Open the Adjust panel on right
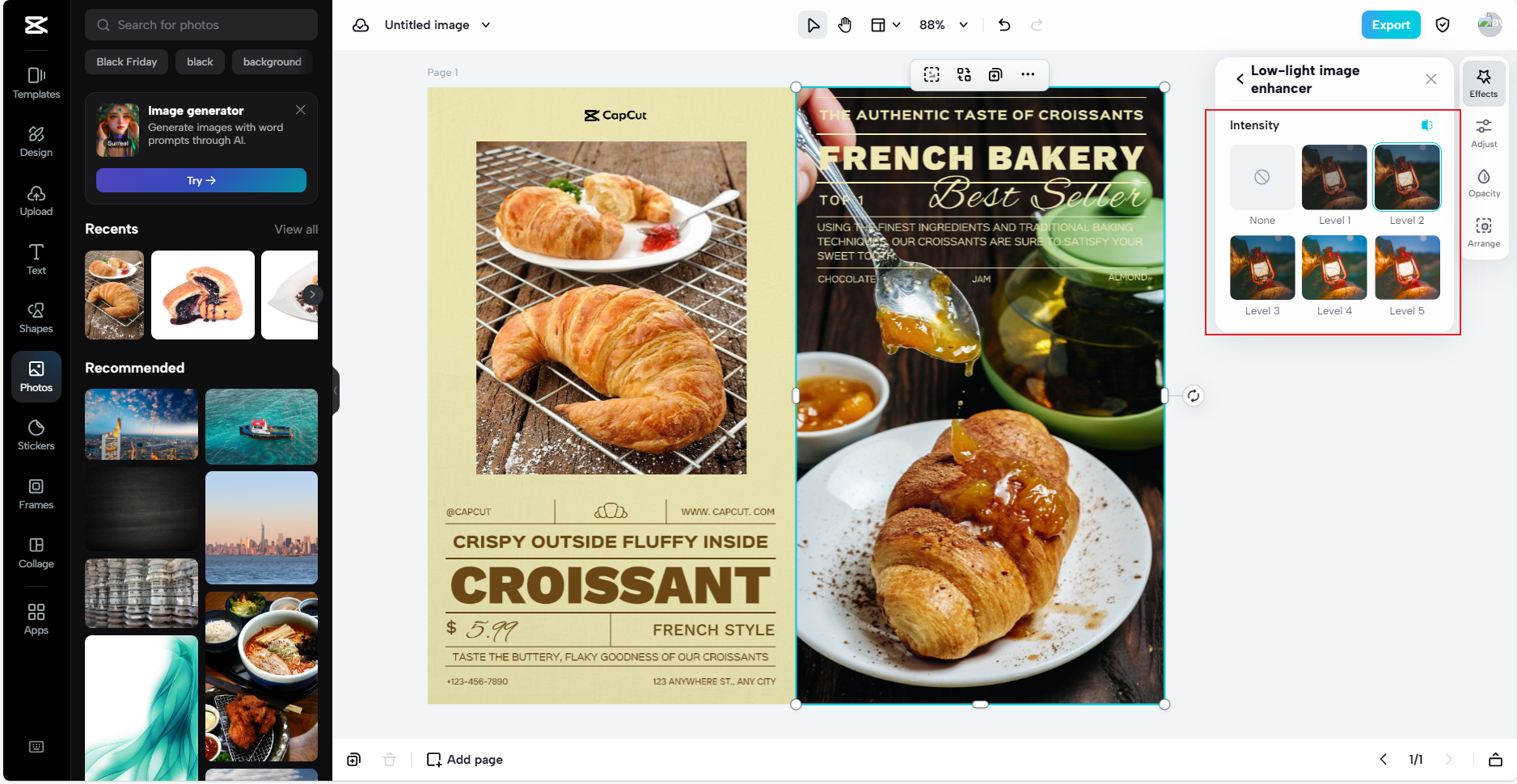 tap(1484, 133)
